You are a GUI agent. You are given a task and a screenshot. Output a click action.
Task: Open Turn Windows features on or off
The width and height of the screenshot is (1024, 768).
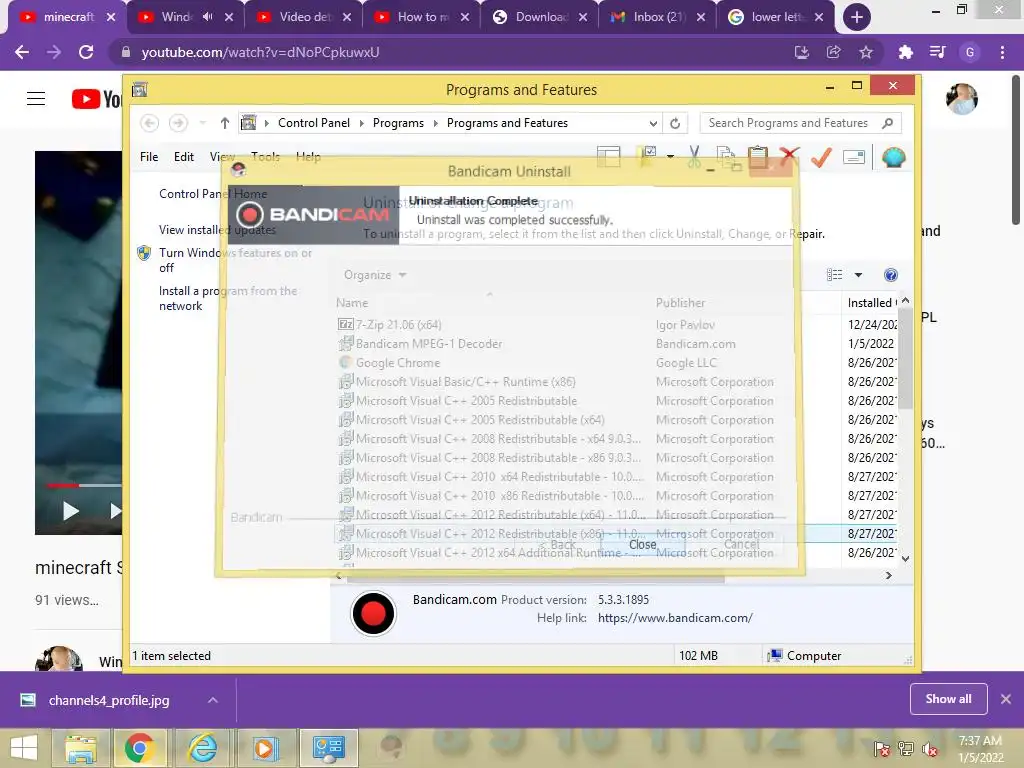pos(235,260)
